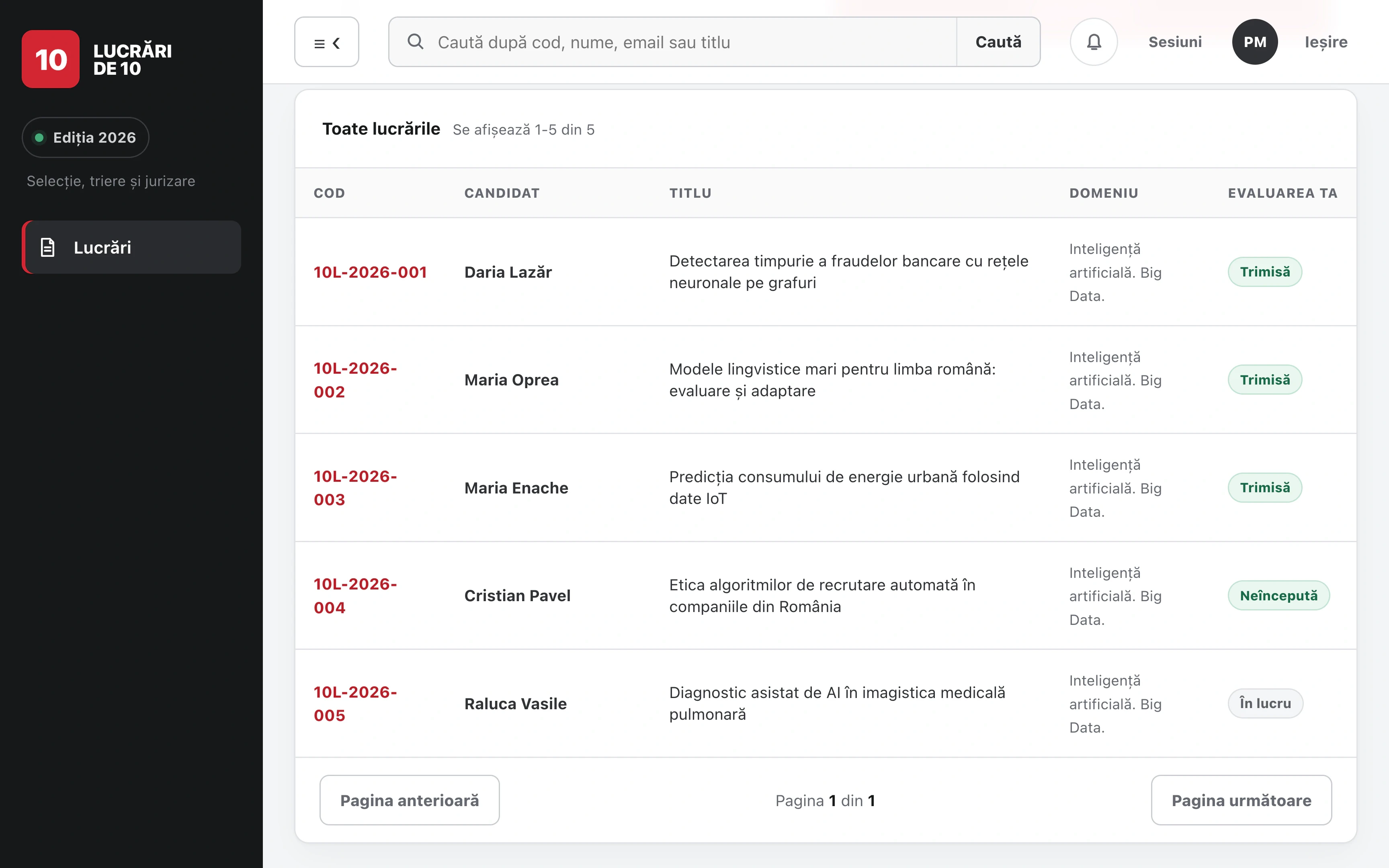
Task: Click the title Diagnostic asistat de AI
Action: coord(837,704)
